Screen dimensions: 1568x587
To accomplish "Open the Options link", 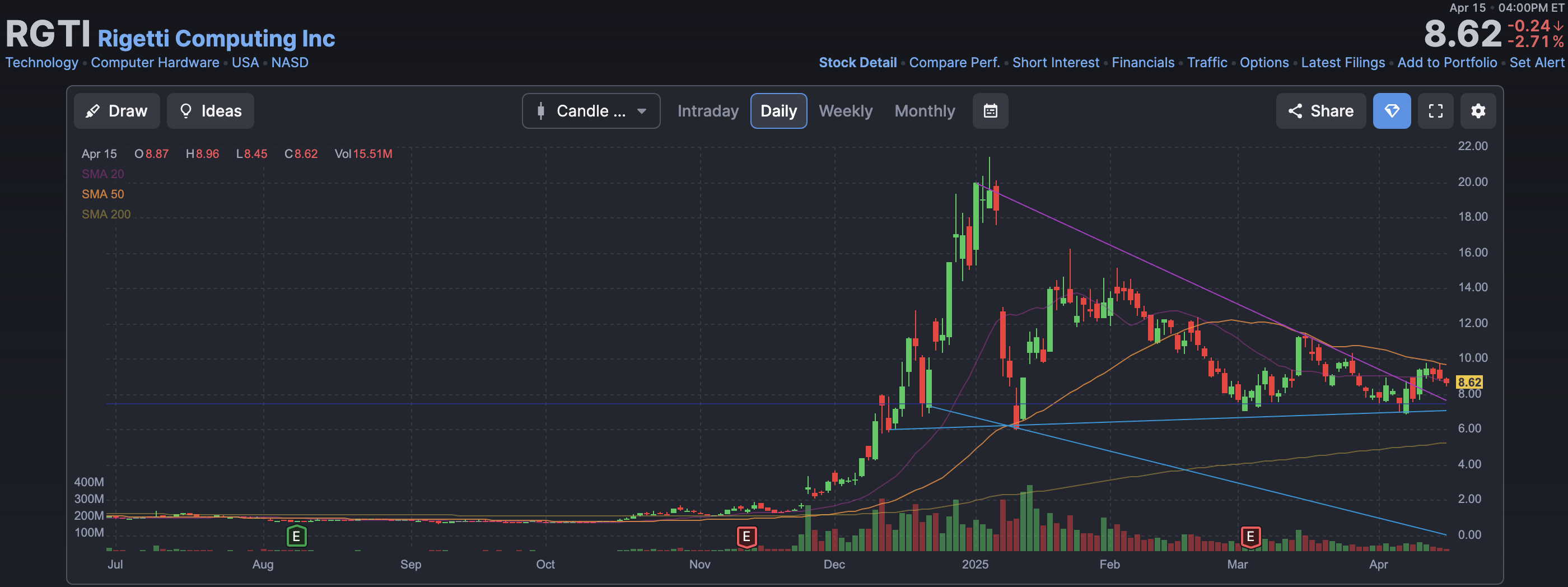I will tap(1264, 63).
